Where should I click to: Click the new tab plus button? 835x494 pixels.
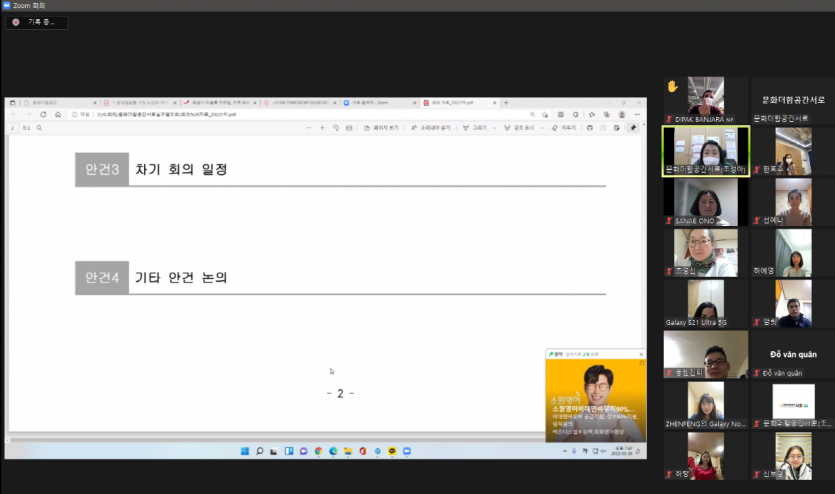(x=506, y=103)
